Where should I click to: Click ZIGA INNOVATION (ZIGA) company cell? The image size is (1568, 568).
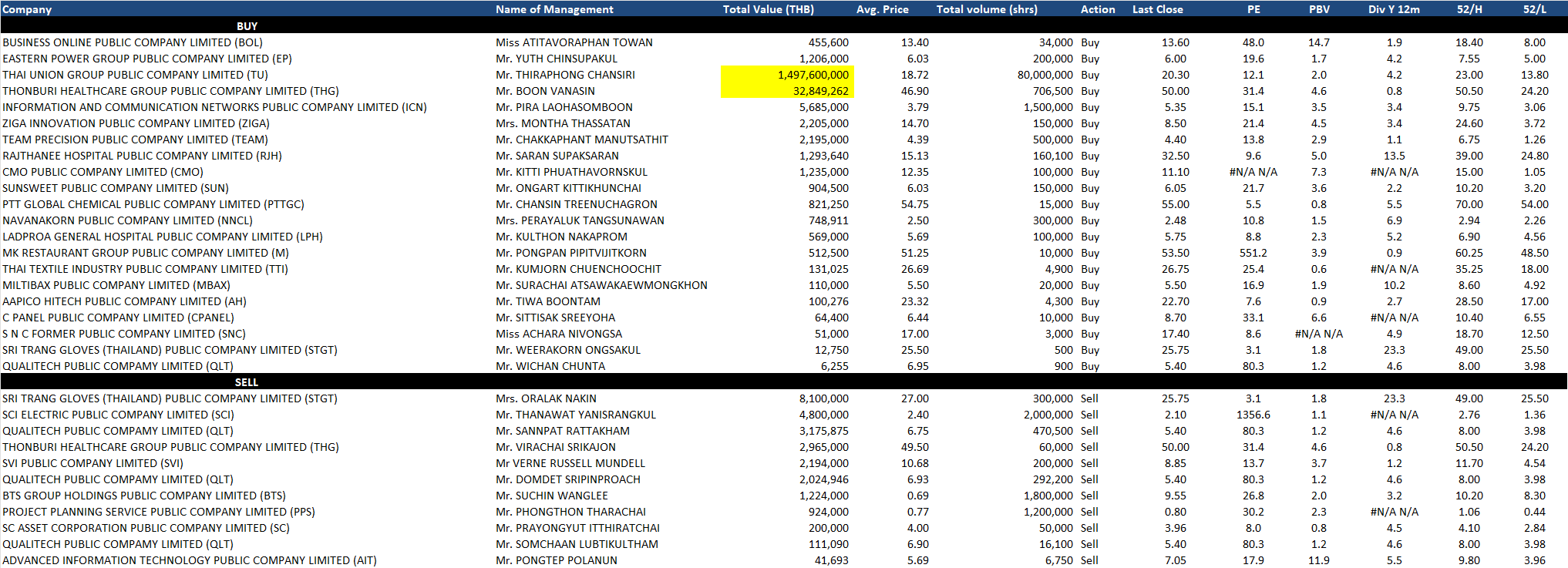point(136,123)
